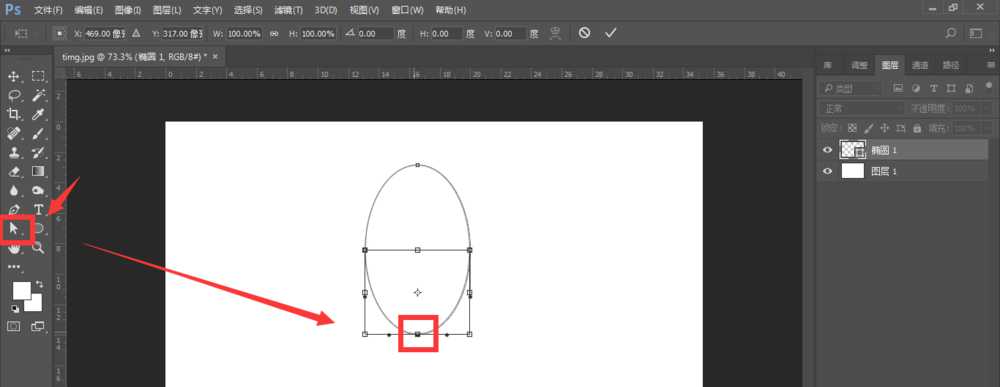The image size is (1000, 387).
Task: Switch to the 通道 panel tab
Action: pyautogui.click(x=920, y=64)
